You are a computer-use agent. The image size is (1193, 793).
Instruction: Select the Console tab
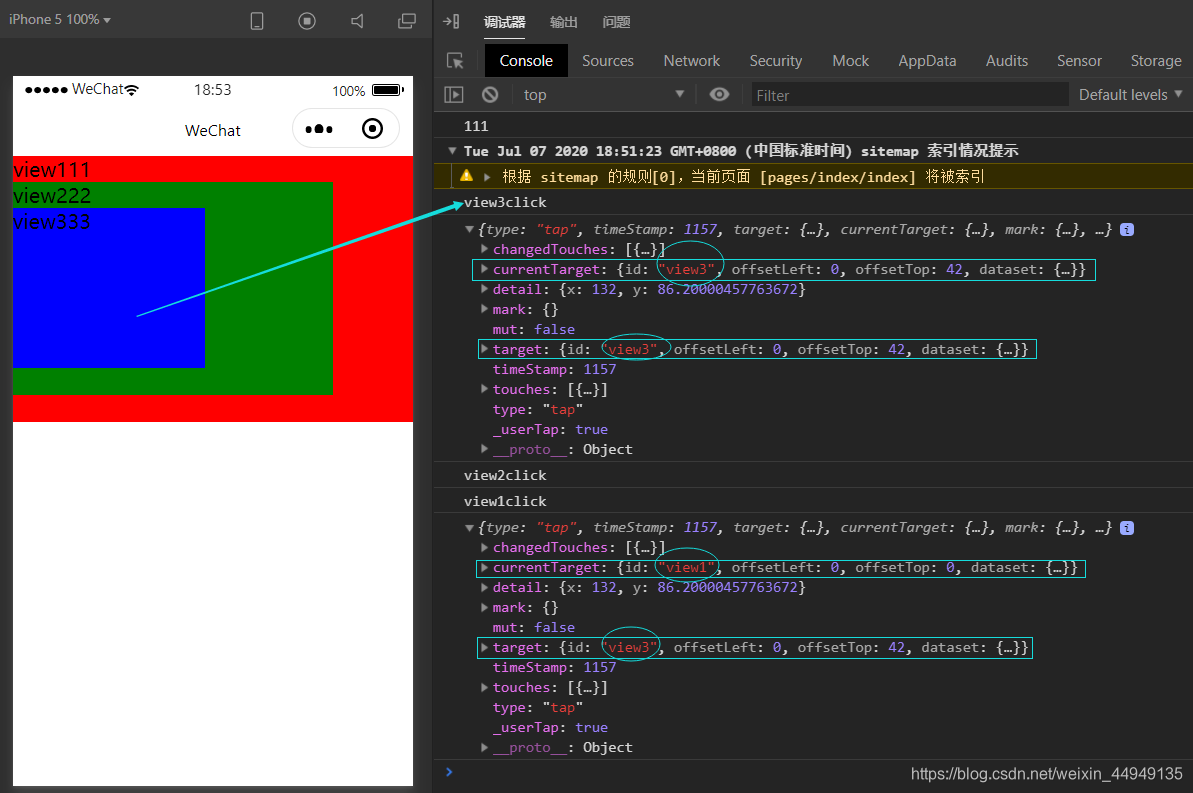click(526, 61)
